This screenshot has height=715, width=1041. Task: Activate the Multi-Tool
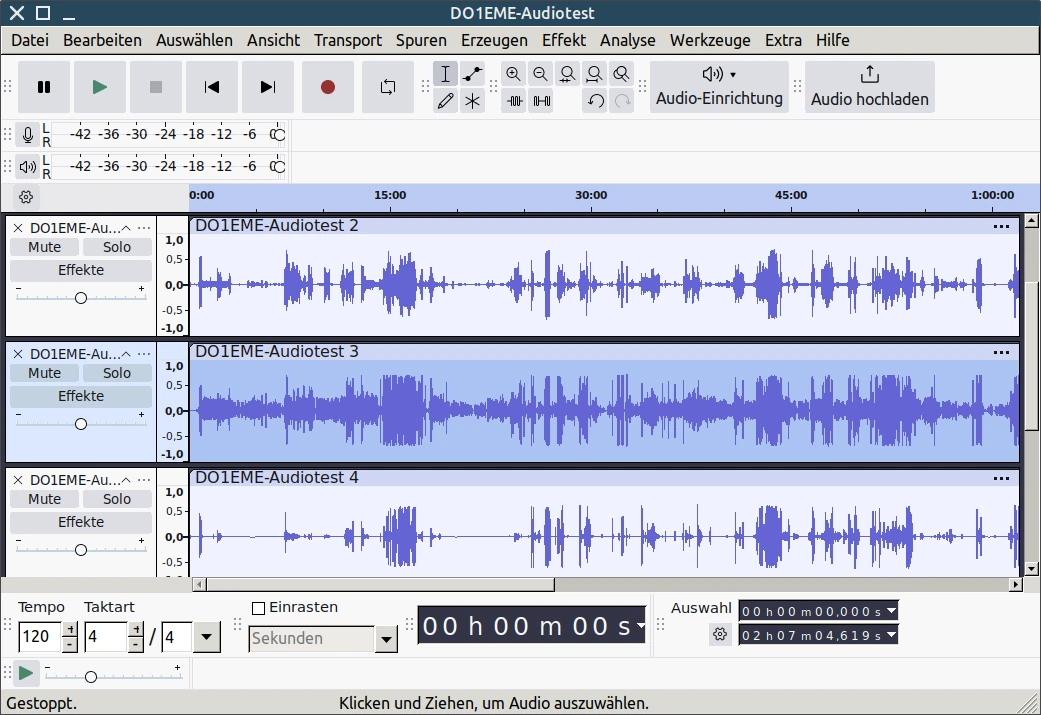[x=471, y=100]
